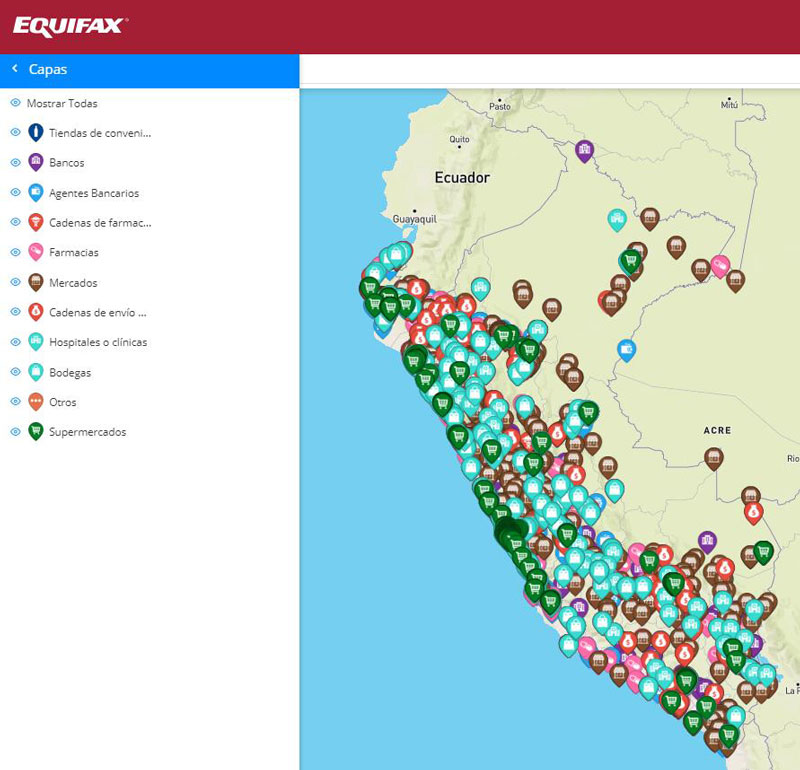Image resolution: width=800 pixels, height=770 pixels.
Task: Hide the Farmacias layer
Action: 16,252
